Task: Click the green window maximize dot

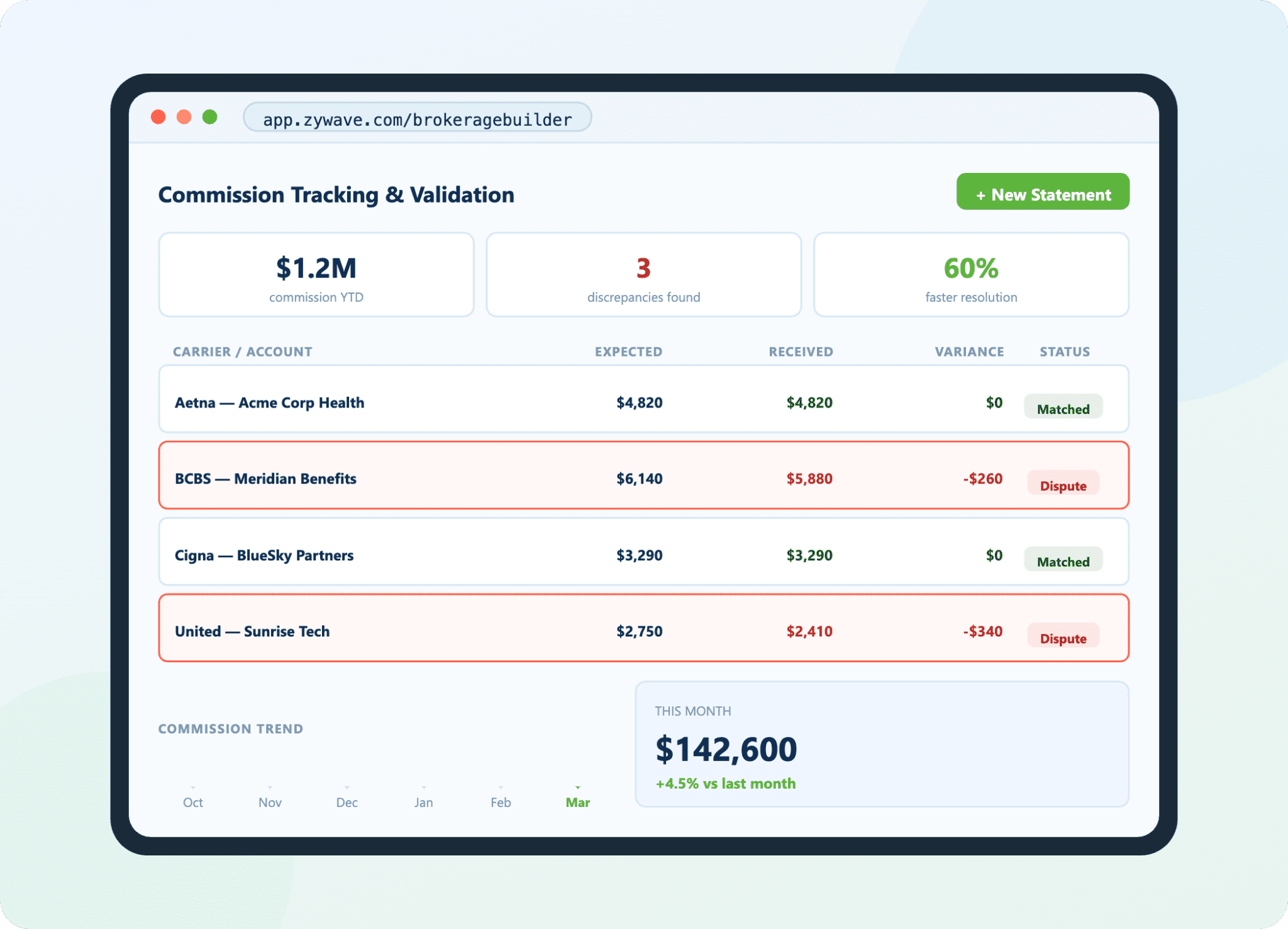Action: pyautogui.click(x=210, y=118)
